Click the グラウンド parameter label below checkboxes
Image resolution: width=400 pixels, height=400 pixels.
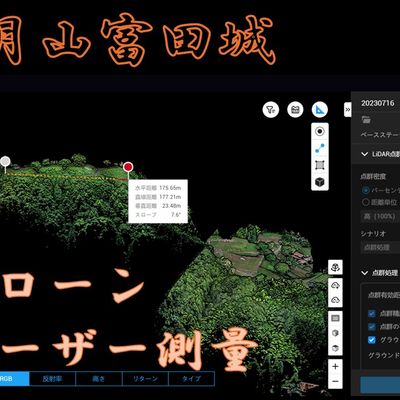coord(384,355)
